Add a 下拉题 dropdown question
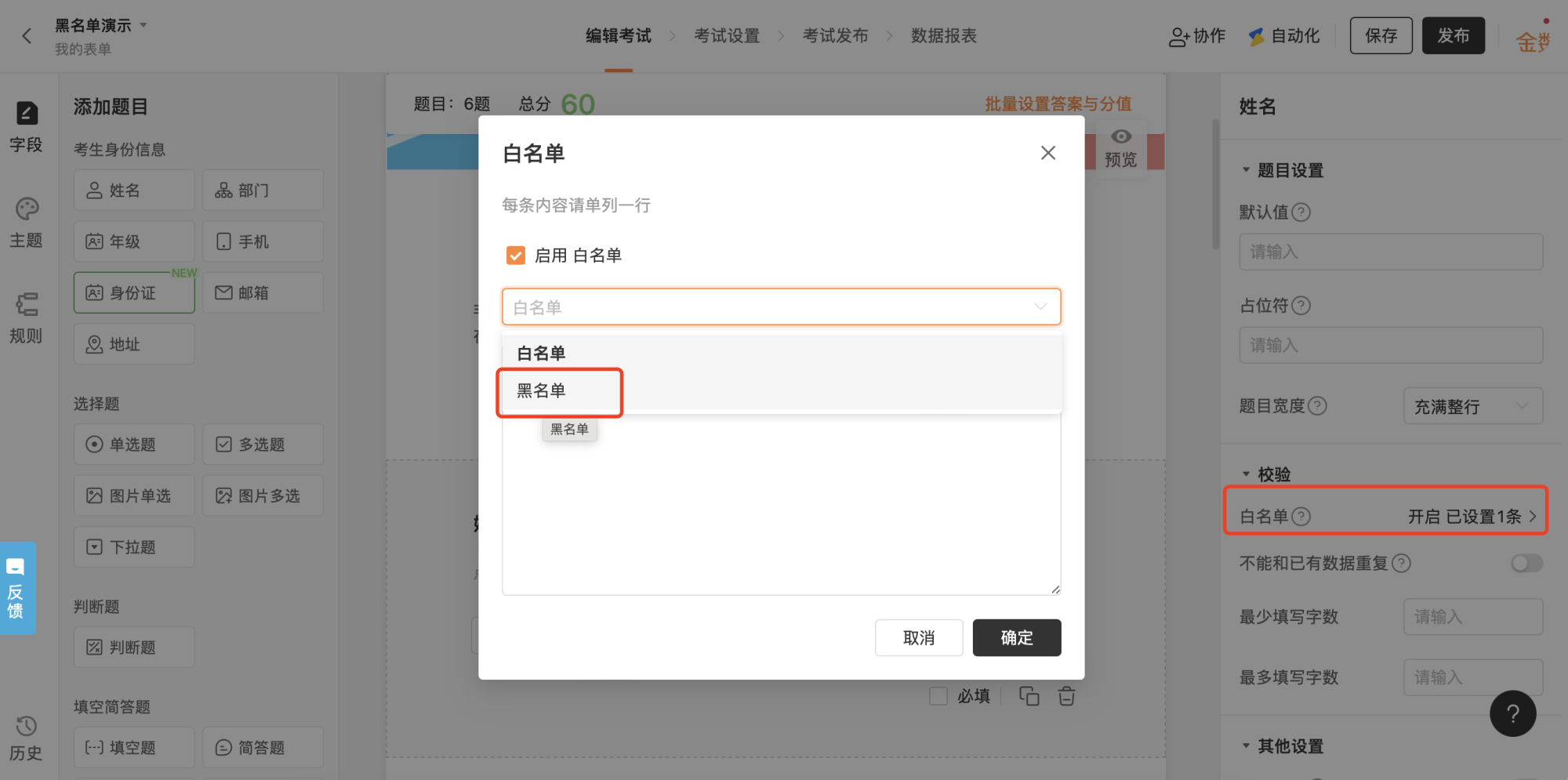Image resolution: width=1568 pixels, height=780 pixels. pos(134,547)
